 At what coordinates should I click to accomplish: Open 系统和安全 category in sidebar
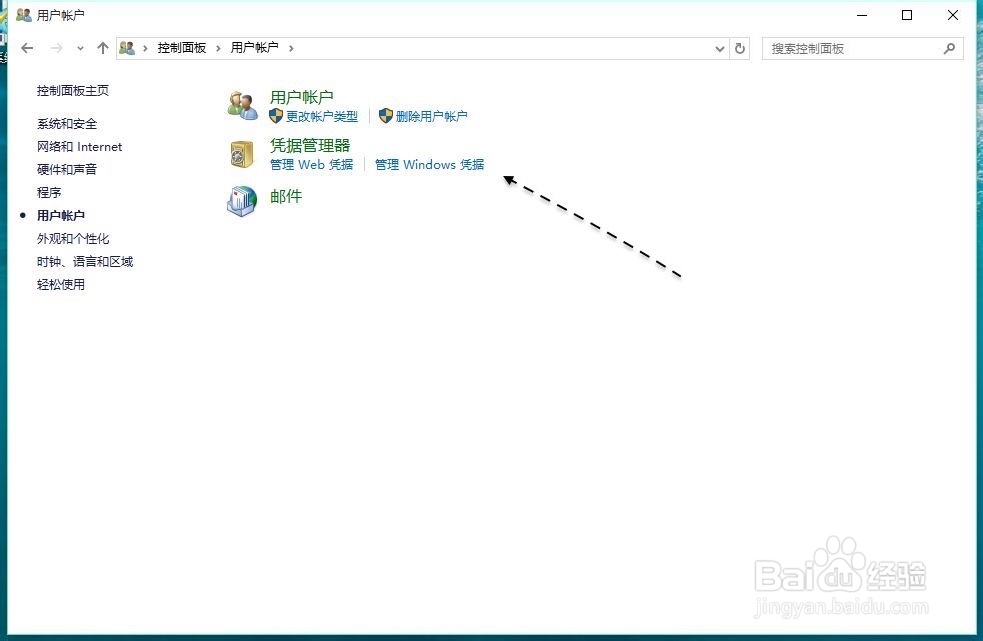pos(67,124)
